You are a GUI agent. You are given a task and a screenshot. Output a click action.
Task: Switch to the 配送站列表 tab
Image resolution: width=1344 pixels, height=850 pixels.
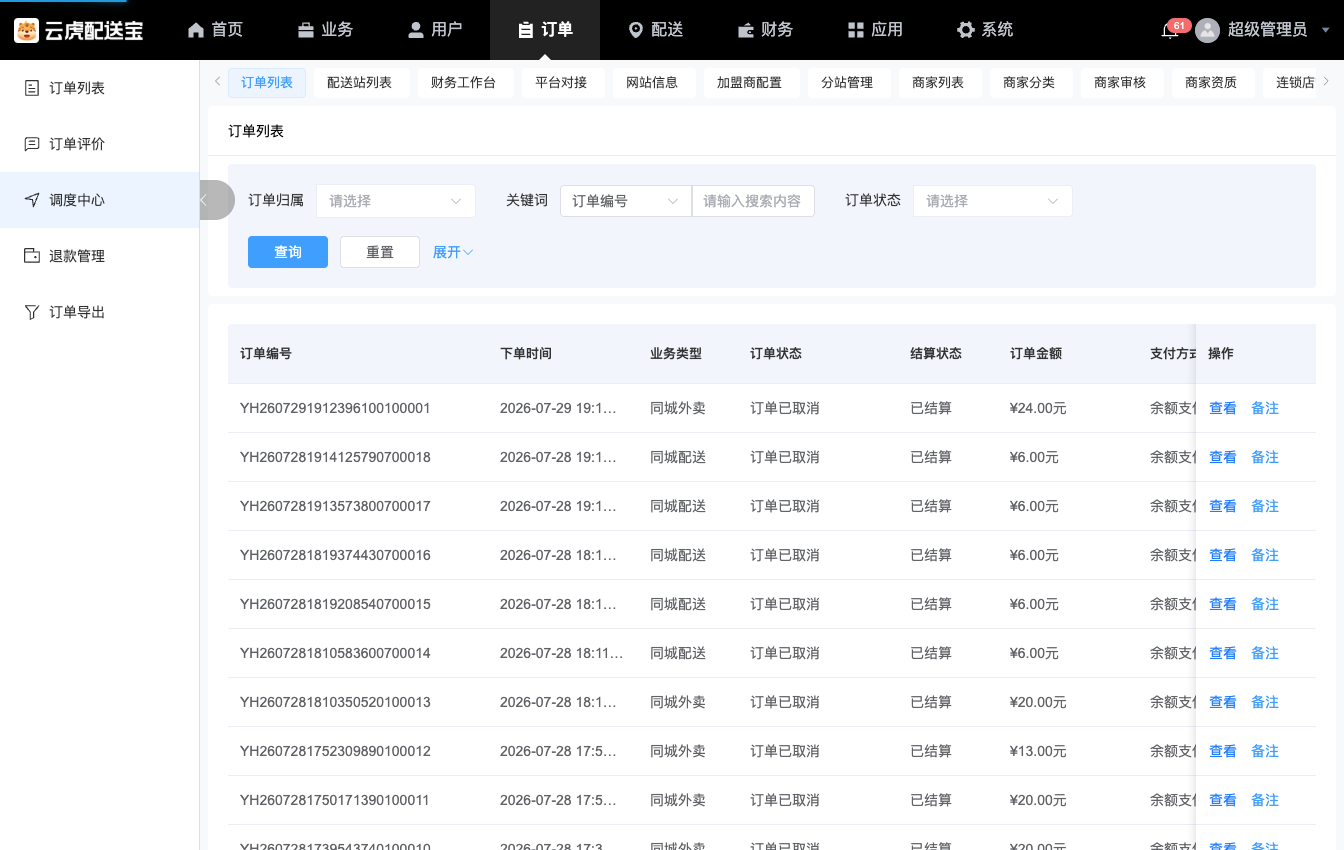359,82
